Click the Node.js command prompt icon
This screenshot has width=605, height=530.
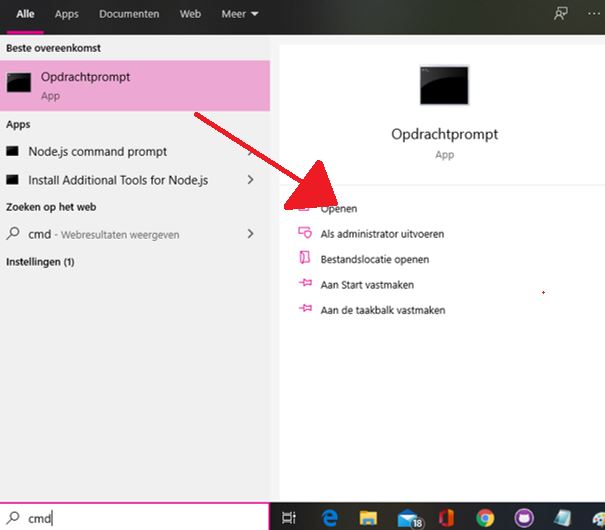(x=13, y=152)
